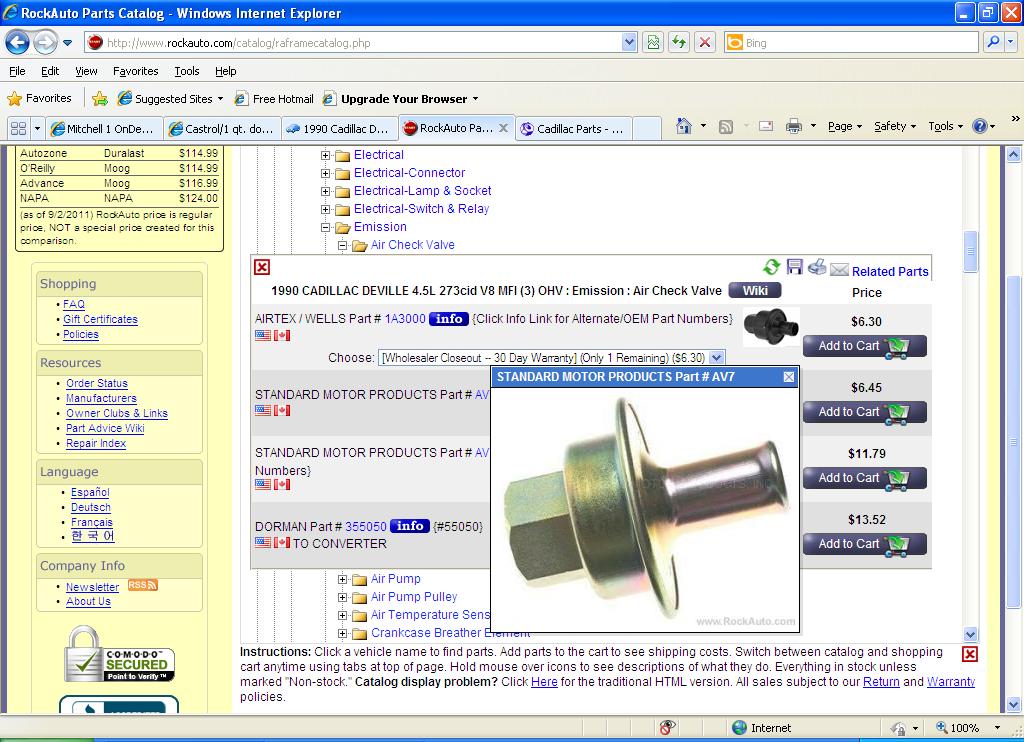Click the info button for Dorman 355050
Viewport: 1024px width, 742px height.
410,526
